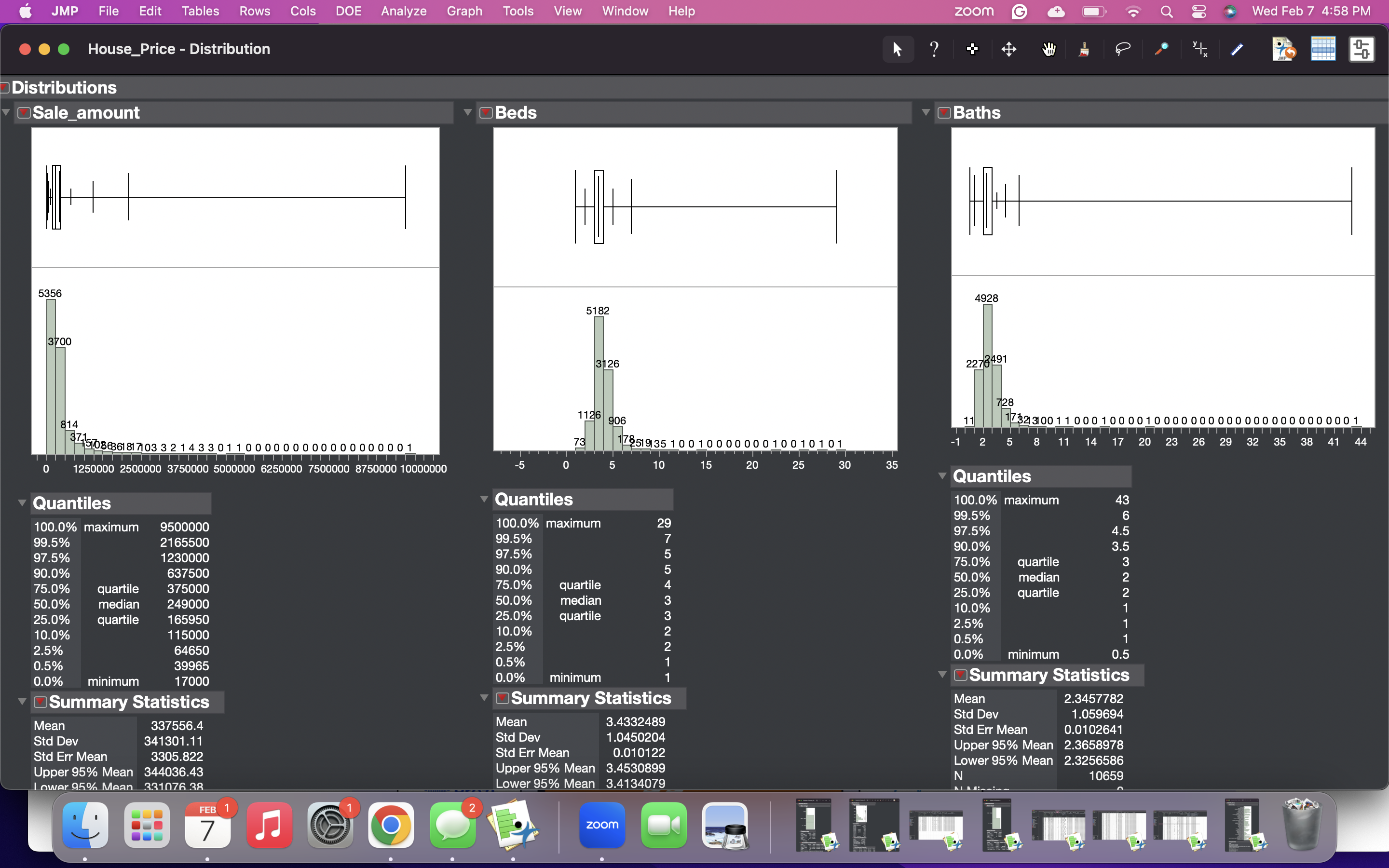Click the first JMP window thumbnail in the Dock
Screen dimensions: 1389x868
click(814, 826)
